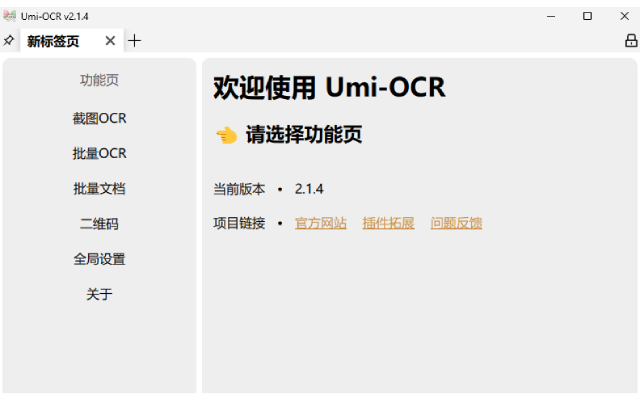Lock the tab bar with the padlock icon

[x=631, y=41]
